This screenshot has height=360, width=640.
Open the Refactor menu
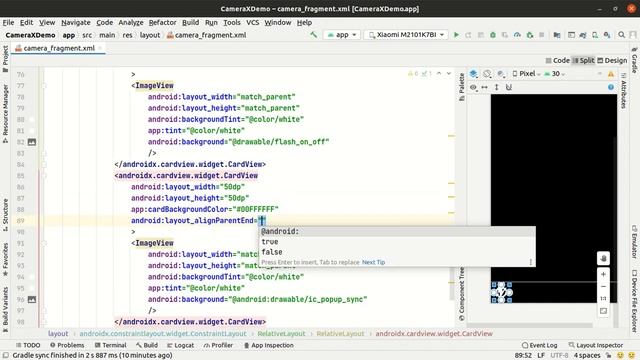pyautogui.click(x=162, y=22)
